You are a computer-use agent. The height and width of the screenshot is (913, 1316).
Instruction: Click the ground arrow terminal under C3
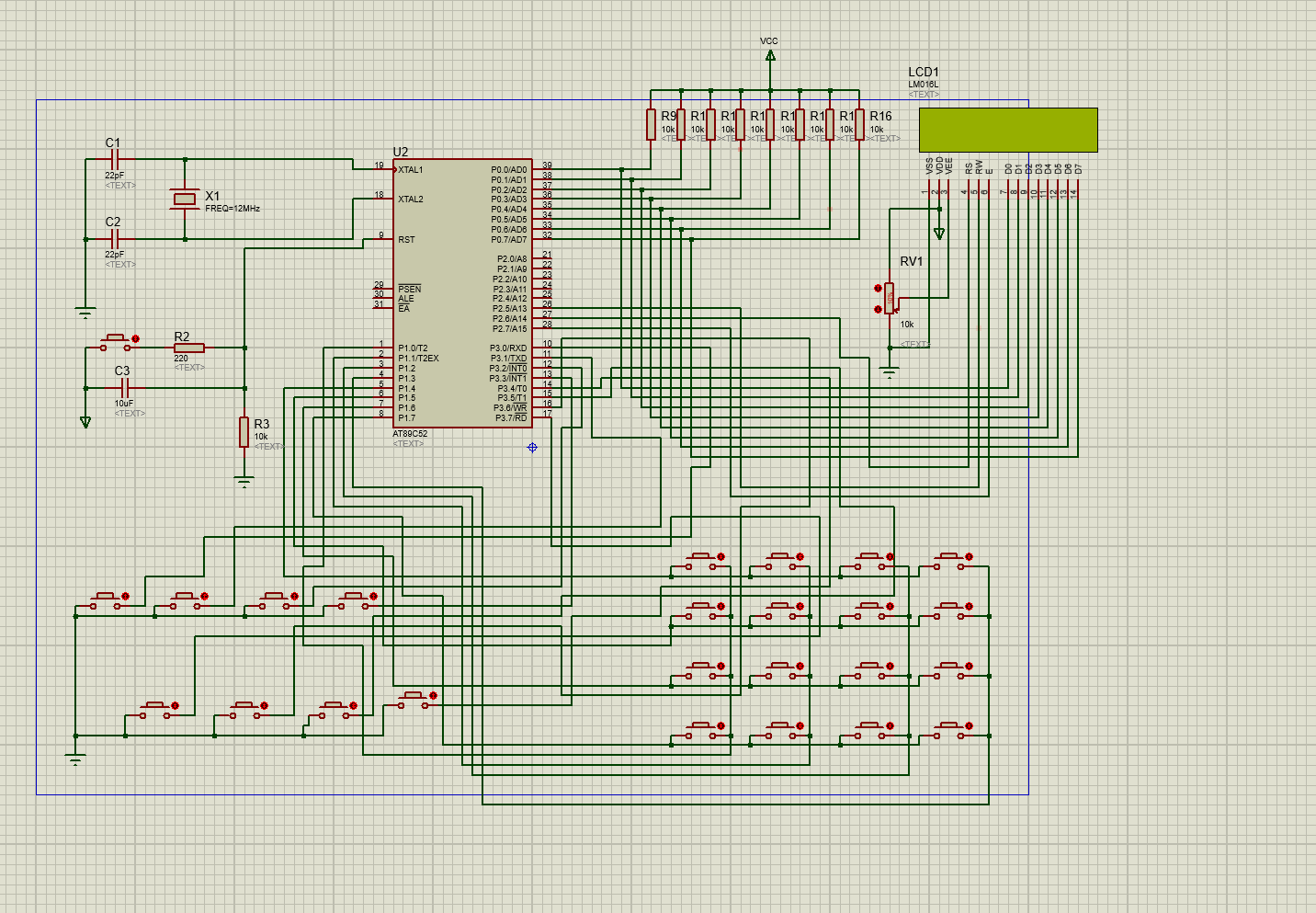coord(85,422)
